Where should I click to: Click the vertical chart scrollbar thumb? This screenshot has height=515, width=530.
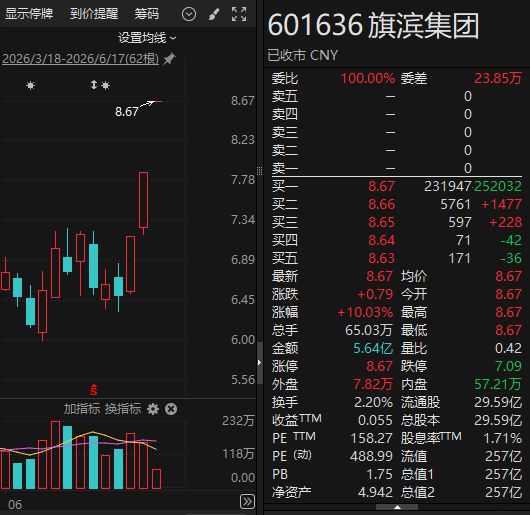pyautogui.click(x=260, y=363)
